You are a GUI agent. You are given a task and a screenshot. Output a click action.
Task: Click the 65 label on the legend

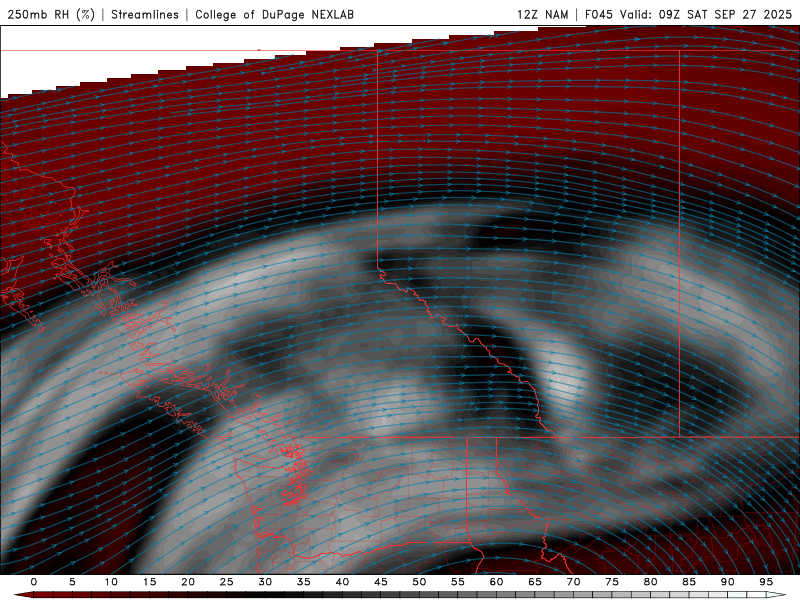(x=535, y=582)
